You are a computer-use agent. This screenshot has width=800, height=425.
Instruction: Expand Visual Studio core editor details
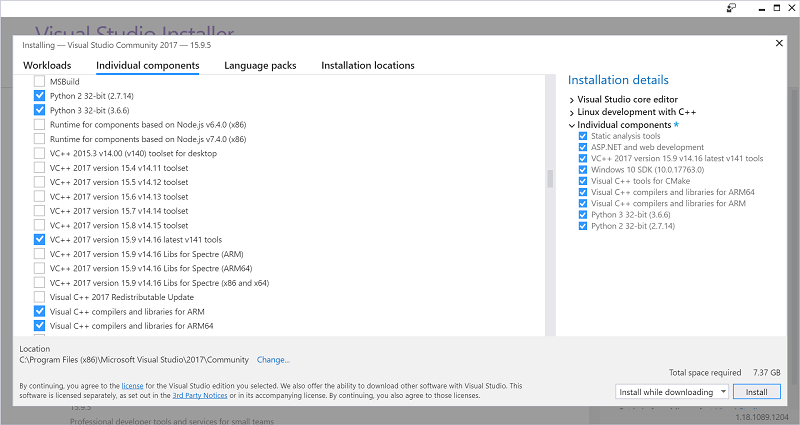tap(571, 100)
